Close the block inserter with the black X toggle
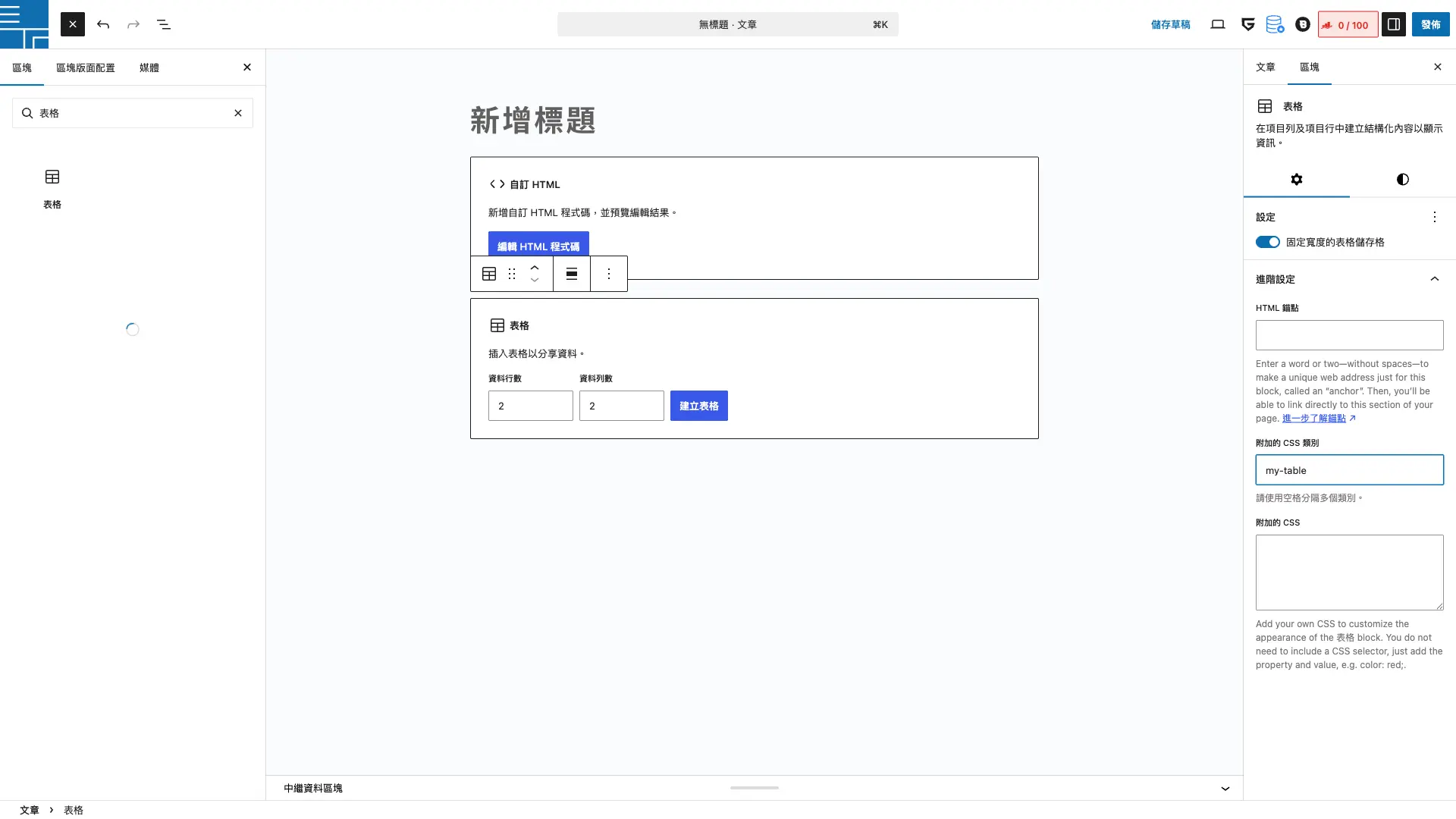This screenshot has height=819, width=1456. point(73,24)
